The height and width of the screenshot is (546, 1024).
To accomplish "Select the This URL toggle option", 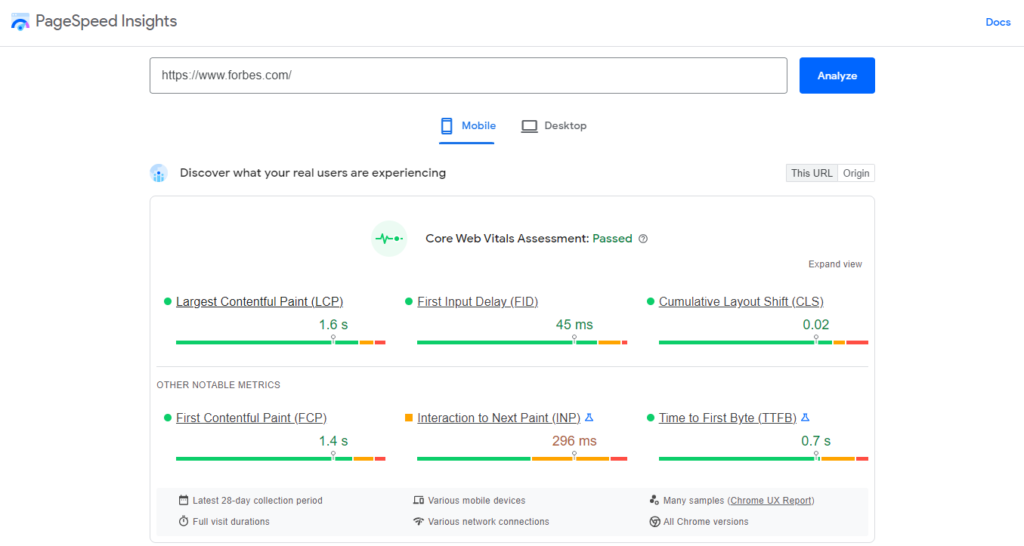I will click(x=812, y=173).
